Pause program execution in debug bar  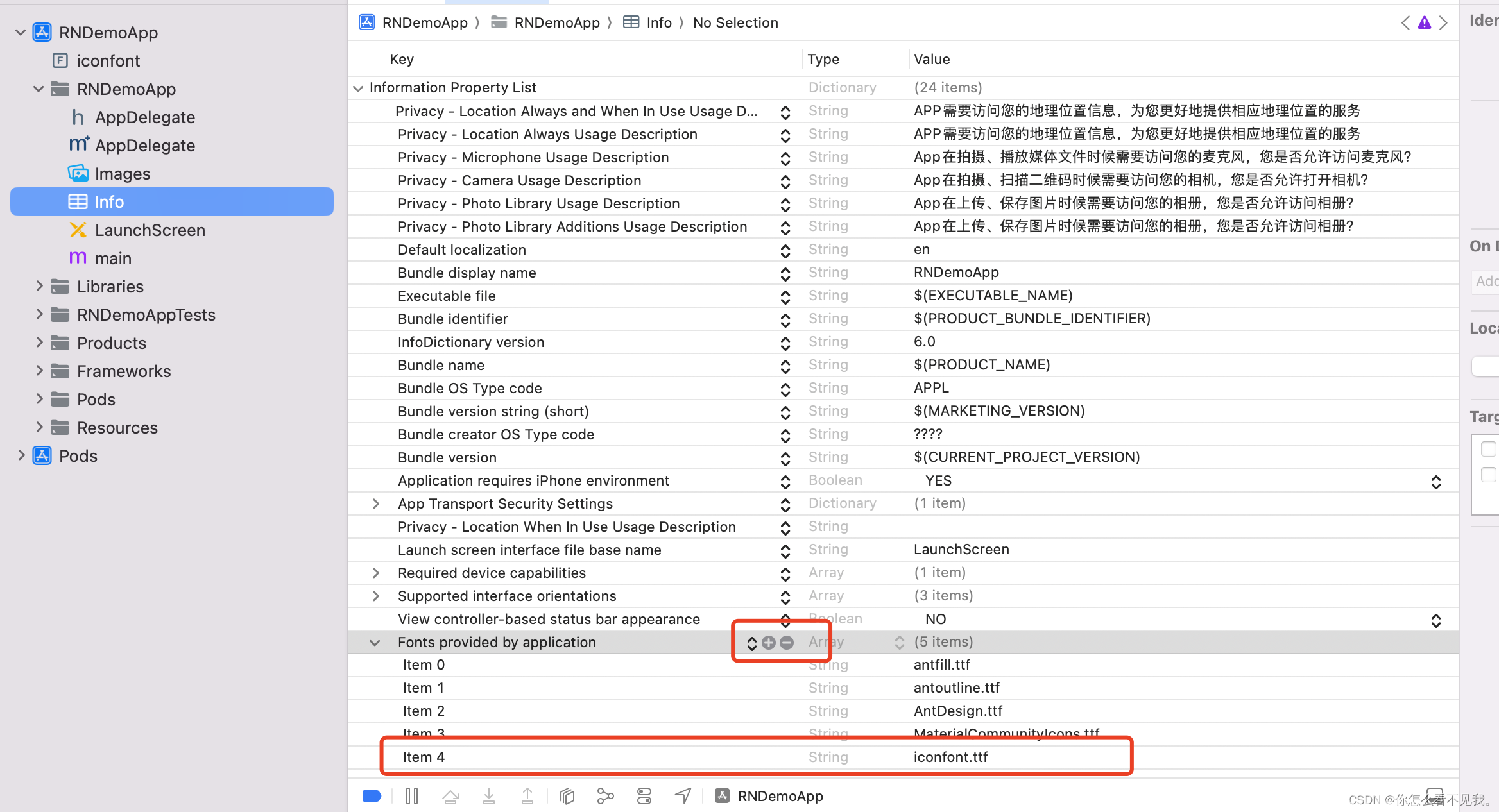[x=412, y=796]
